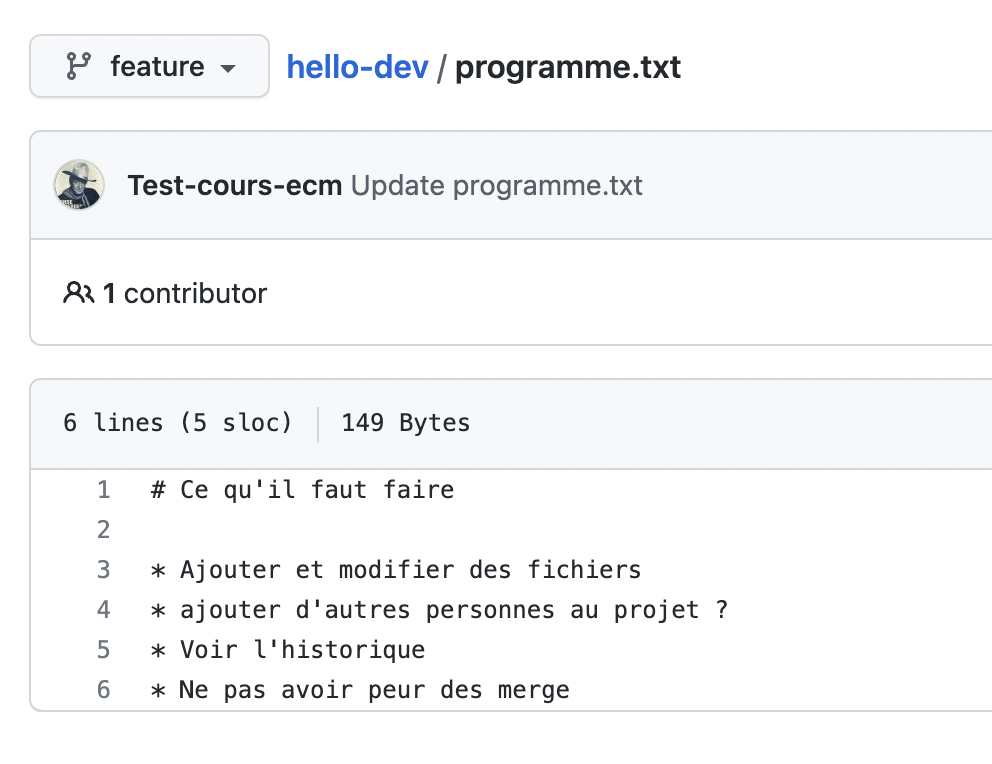
Task: Open the feature branch dropdown
Action: 150,67
